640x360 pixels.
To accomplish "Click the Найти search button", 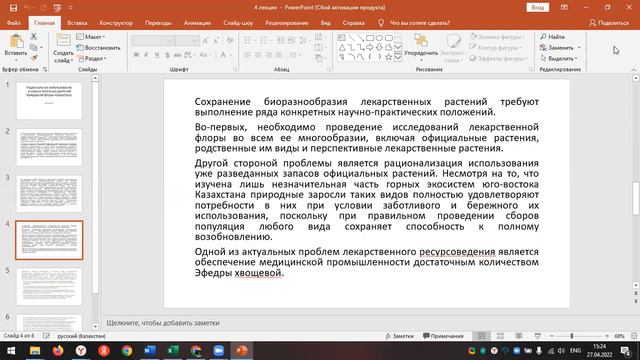I will [x=553, y=37].
